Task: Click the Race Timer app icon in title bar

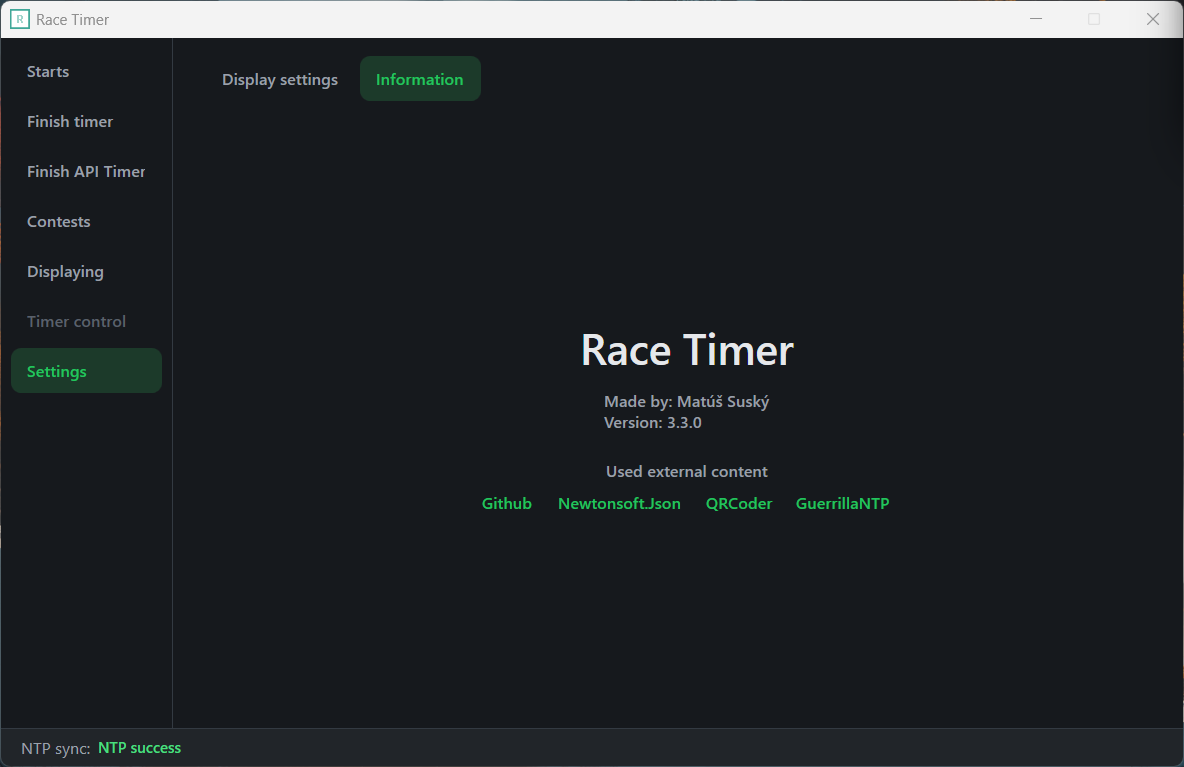Action: point(20,20)
